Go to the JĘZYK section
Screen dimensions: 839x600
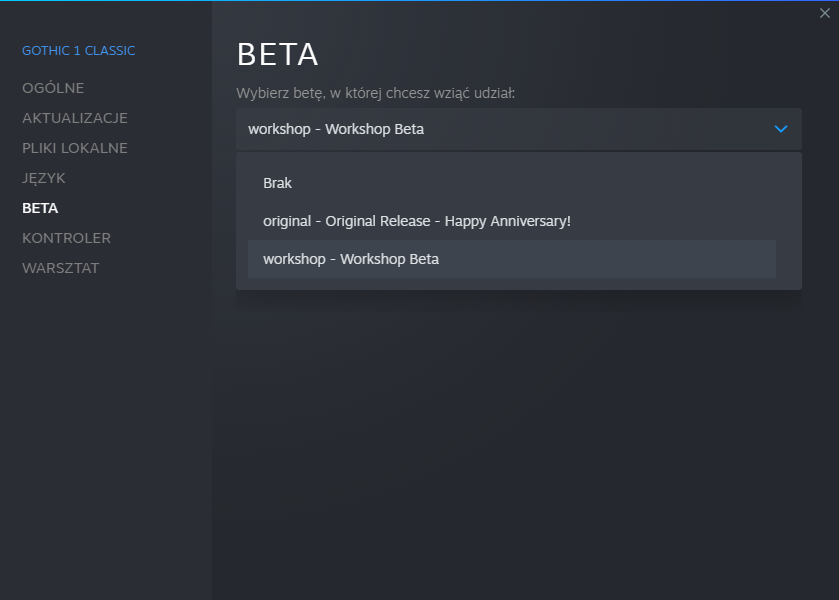click(44, 178)
